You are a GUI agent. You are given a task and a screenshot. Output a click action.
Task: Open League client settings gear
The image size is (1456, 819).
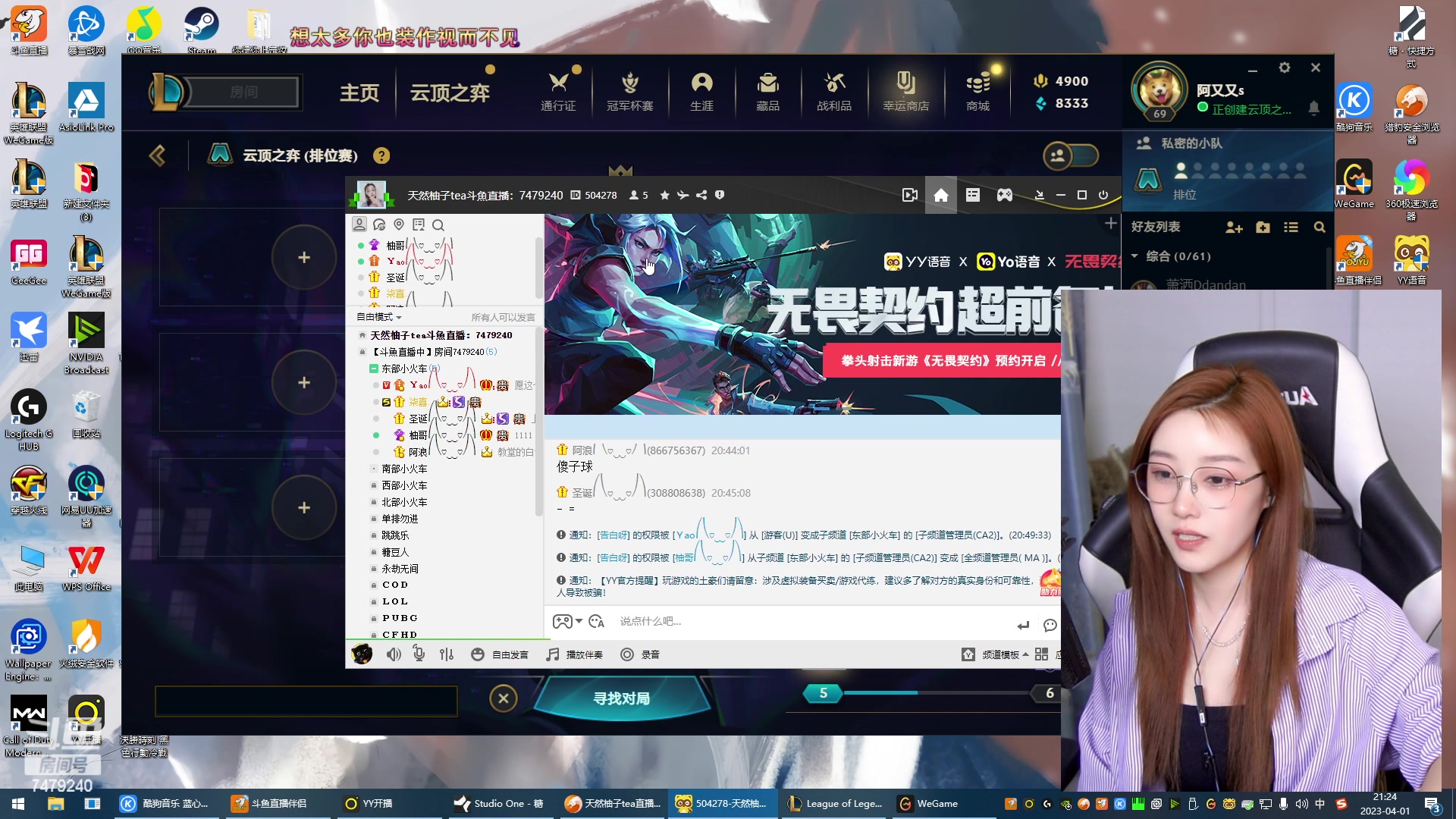coord(1284,67)
